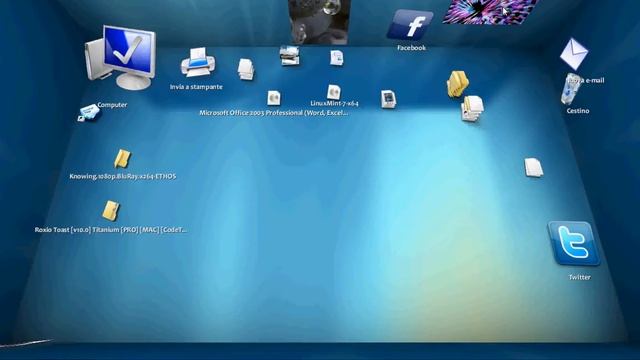The width and height of the screenshot is (640, 360).
Task: Select the single document left of Facebook label
Action: [336, 58]
